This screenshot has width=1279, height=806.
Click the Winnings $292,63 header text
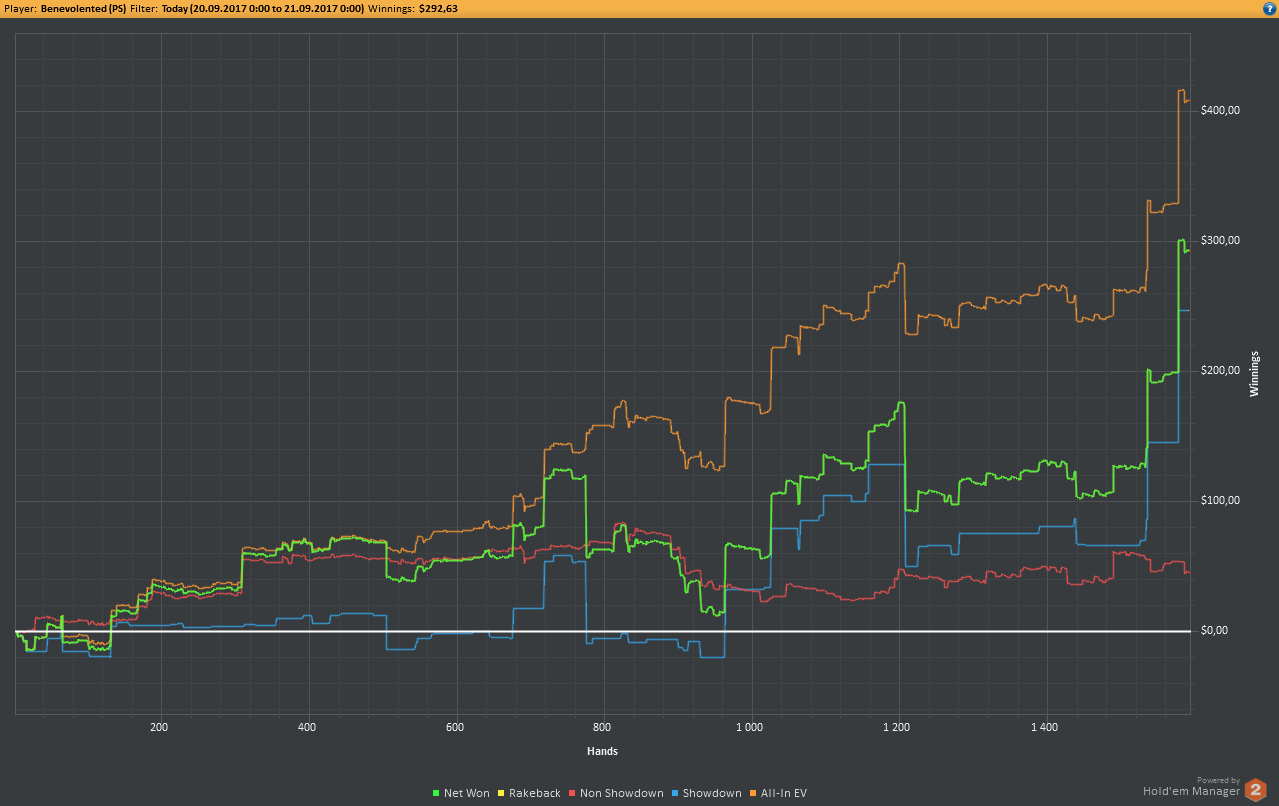click(x=413, y=8)
